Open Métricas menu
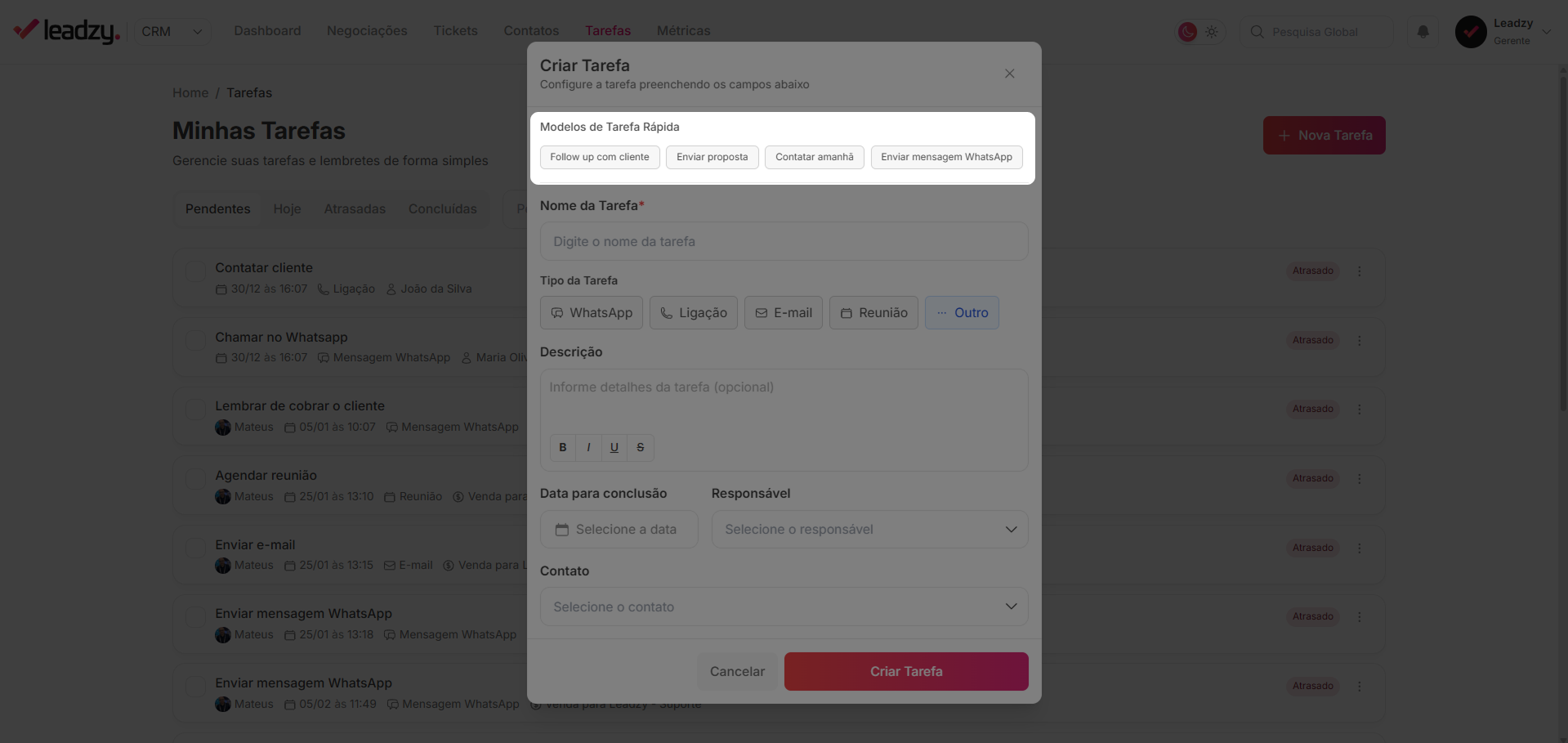 point(683,30)
